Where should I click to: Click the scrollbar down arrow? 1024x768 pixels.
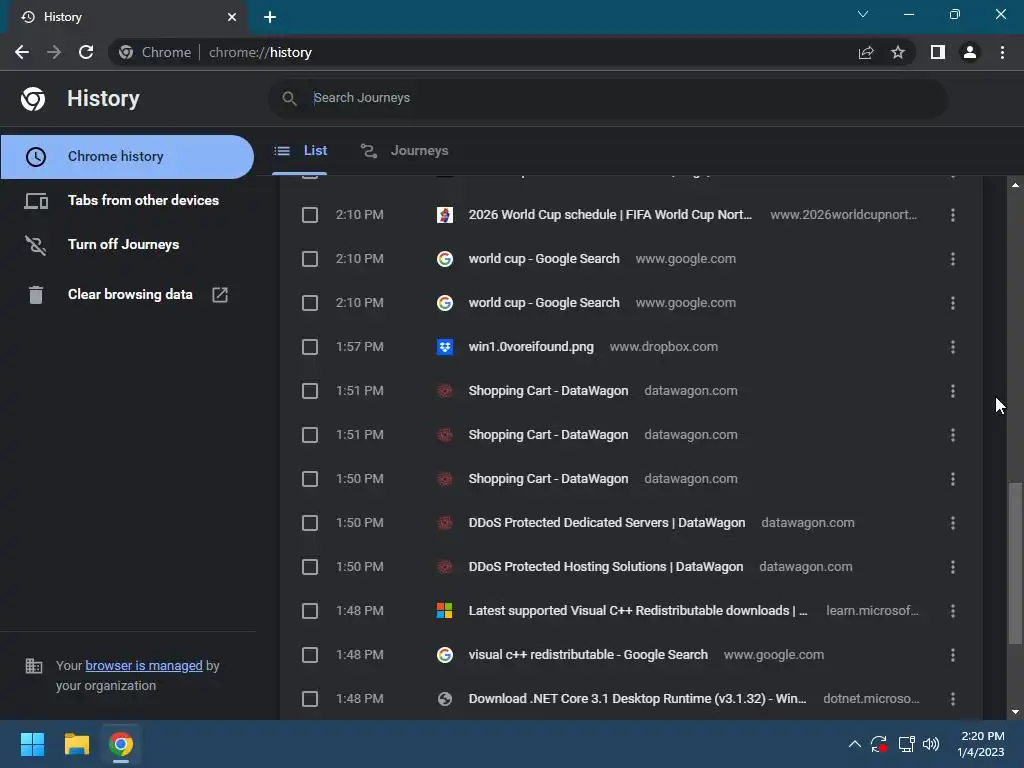point(1015,712)
